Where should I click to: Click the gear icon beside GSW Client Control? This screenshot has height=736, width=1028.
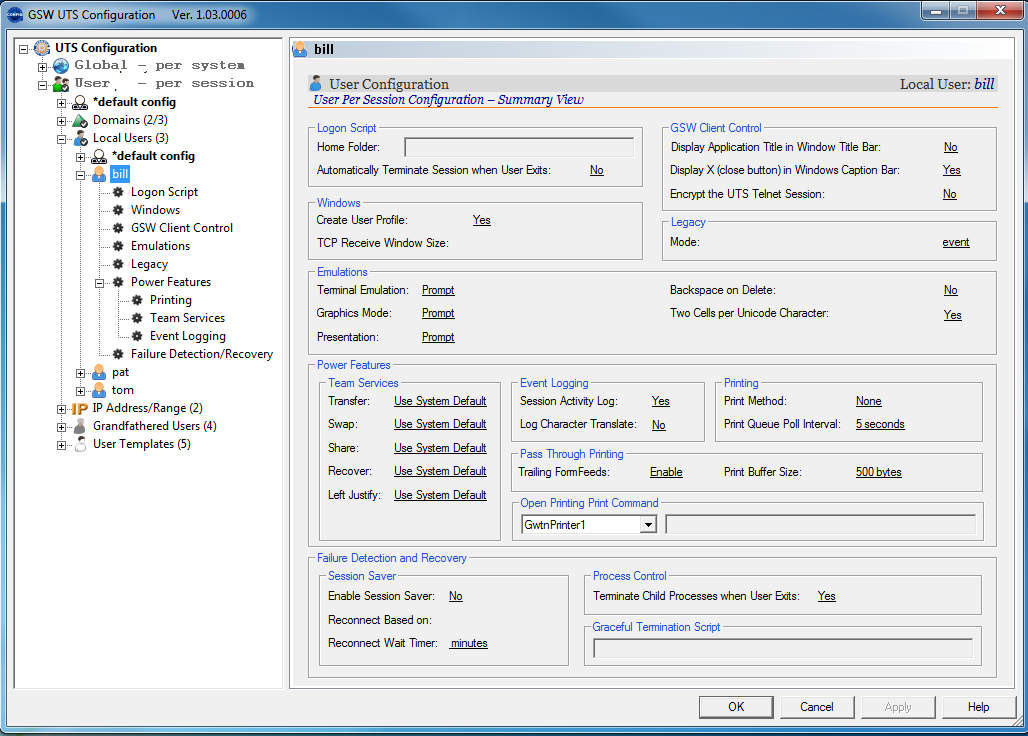click(x=118, y=228)
